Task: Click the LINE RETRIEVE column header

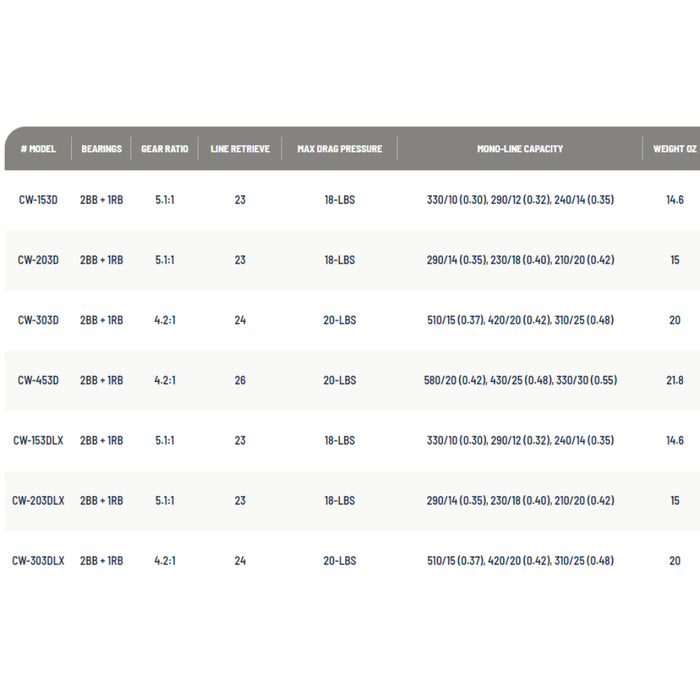Action: (x=240, y=149)
